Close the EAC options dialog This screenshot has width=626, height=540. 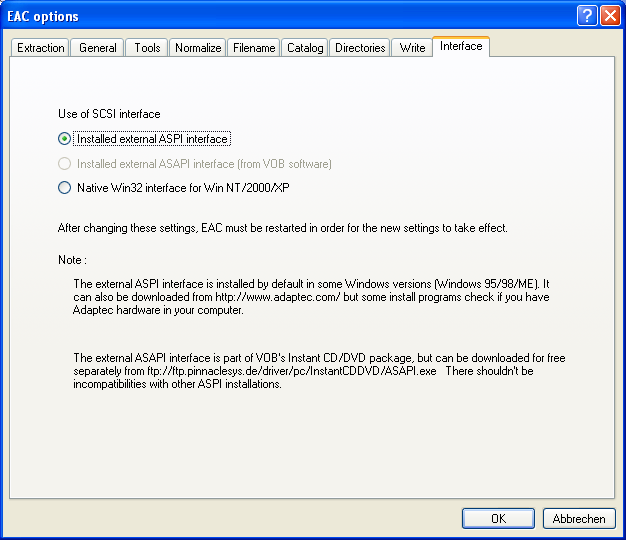pos(609,16)
